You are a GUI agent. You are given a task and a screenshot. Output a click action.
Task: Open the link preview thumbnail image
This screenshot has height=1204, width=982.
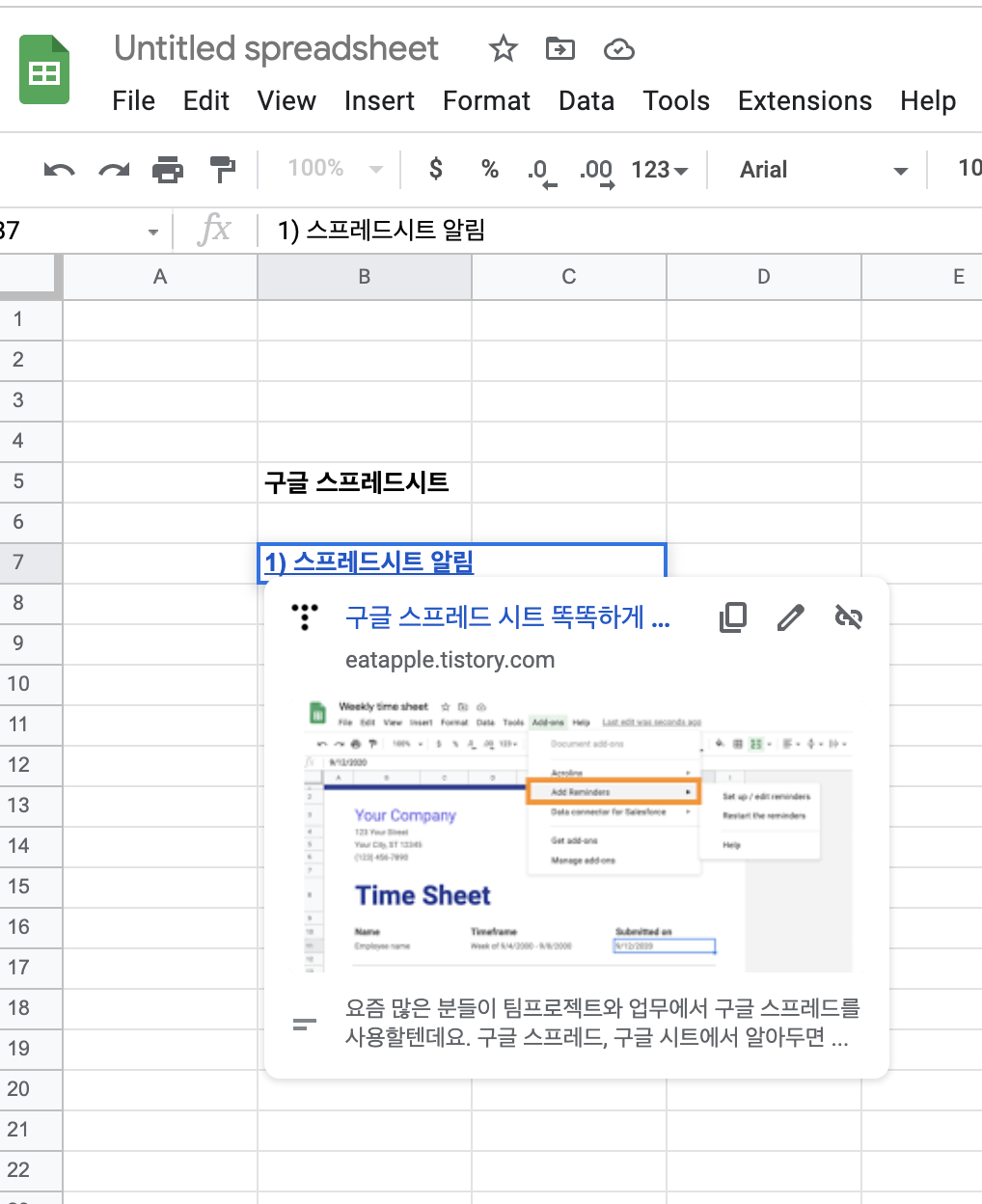point(579,834)
